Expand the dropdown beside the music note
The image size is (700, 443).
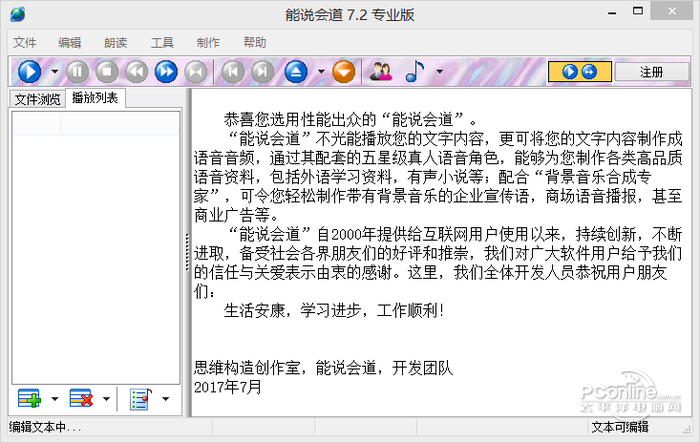[440, 71]
